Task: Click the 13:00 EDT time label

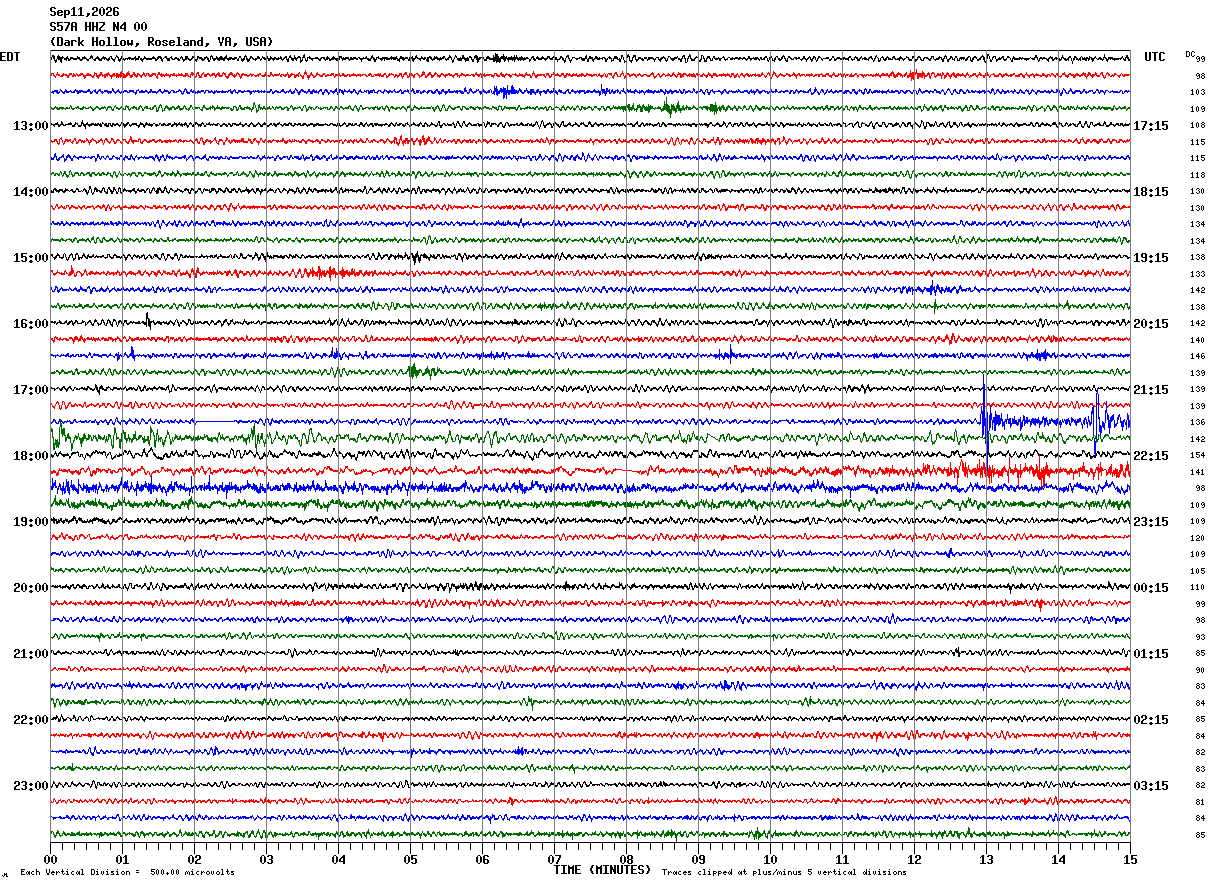Action: point(30,126)
